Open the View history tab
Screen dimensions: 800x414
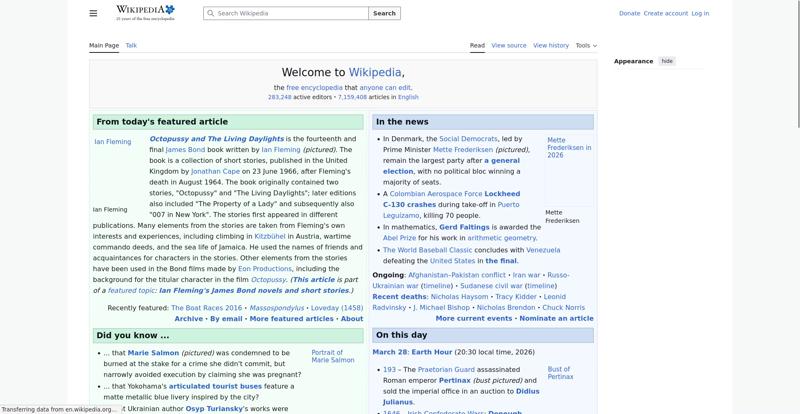pyautogui.click(x=551, y=45)
